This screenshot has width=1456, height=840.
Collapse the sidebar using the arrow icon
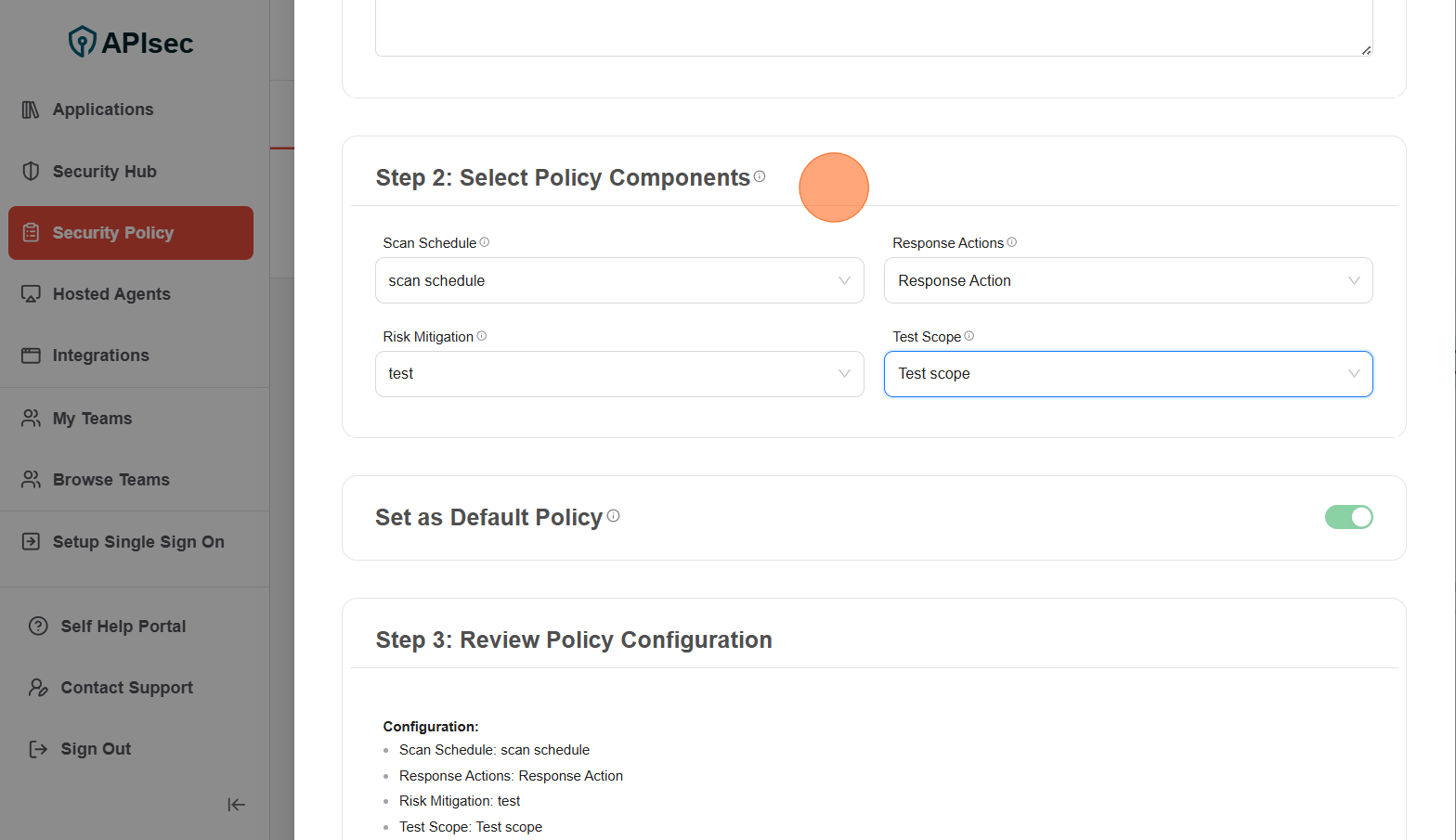click(x=236, y=805)
